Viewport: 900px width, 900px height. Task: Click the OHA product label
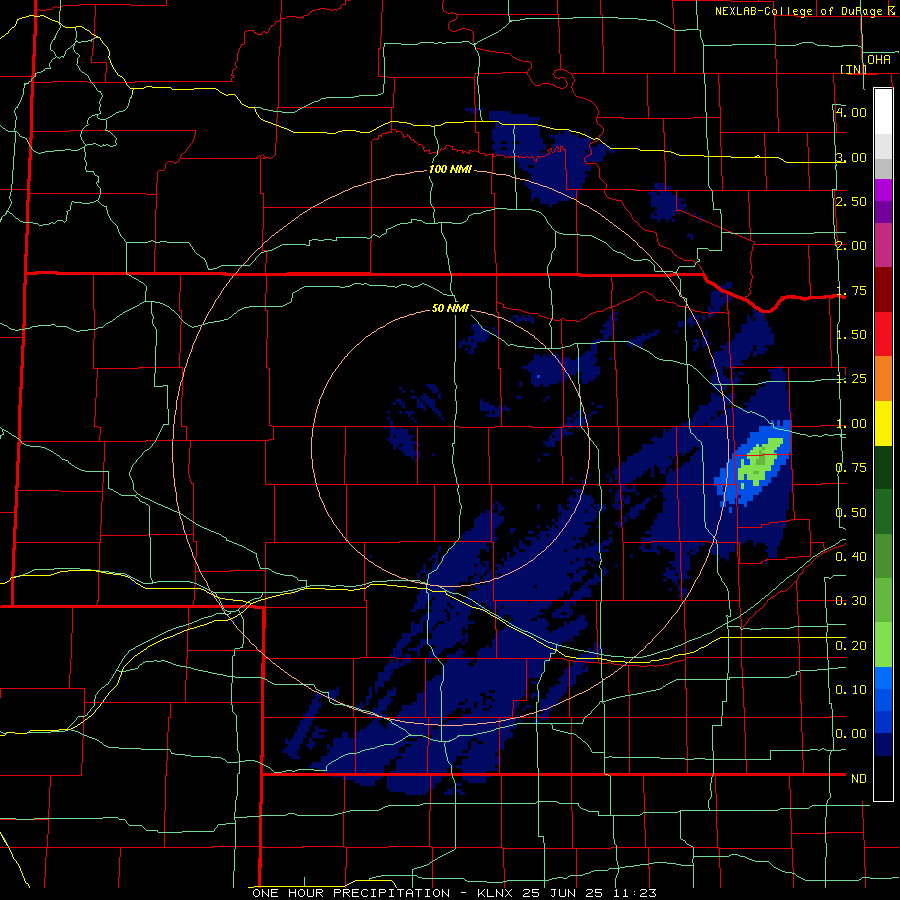tap(879, 60)
